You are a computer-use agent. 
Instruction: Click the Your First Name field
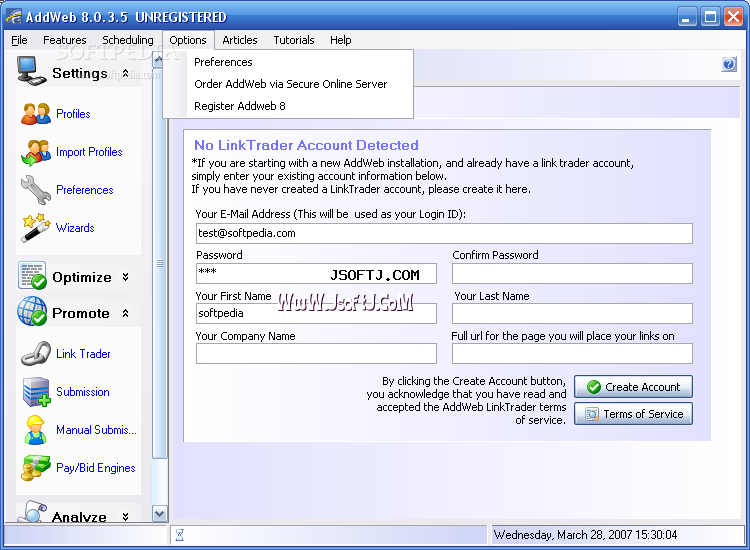316,313
